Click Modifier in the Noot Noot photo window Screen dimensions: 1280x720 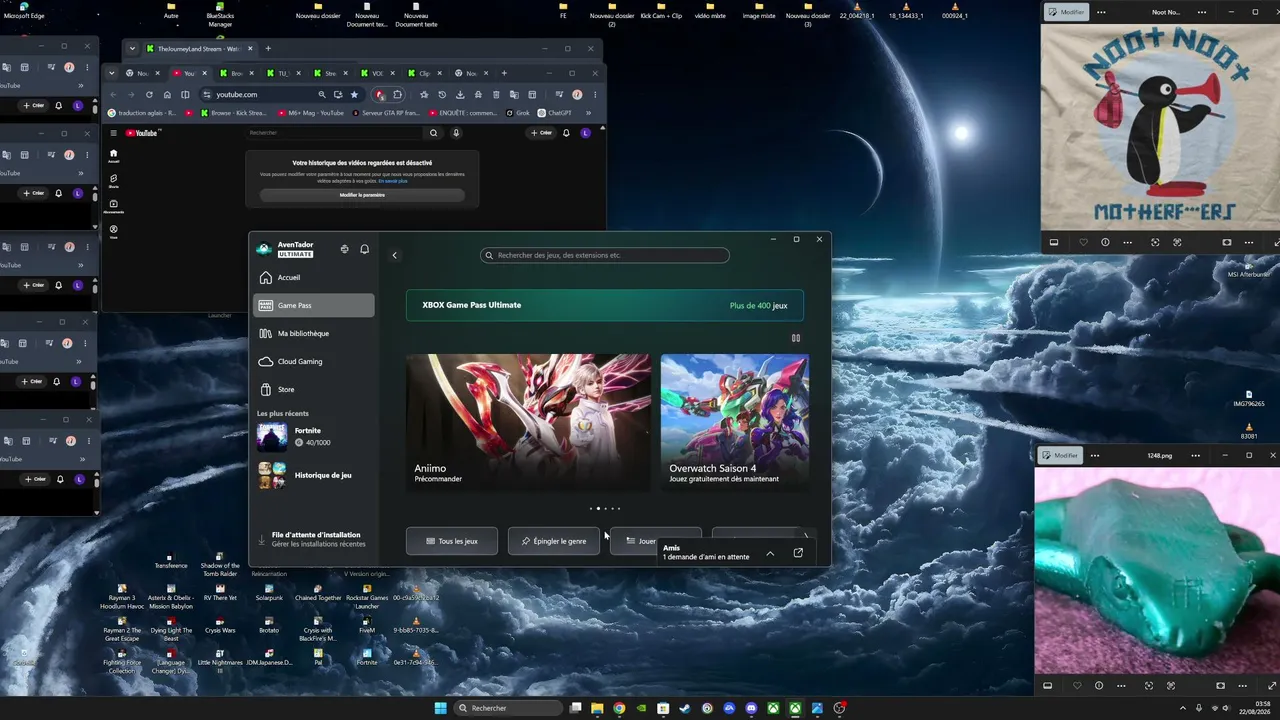coord(1066,12)
